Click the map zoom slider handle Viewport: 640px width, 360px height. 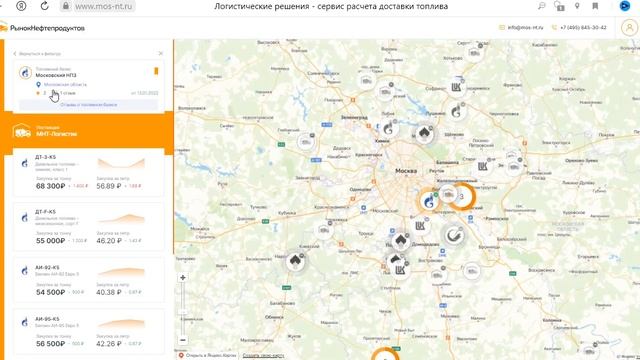point(182,313)
